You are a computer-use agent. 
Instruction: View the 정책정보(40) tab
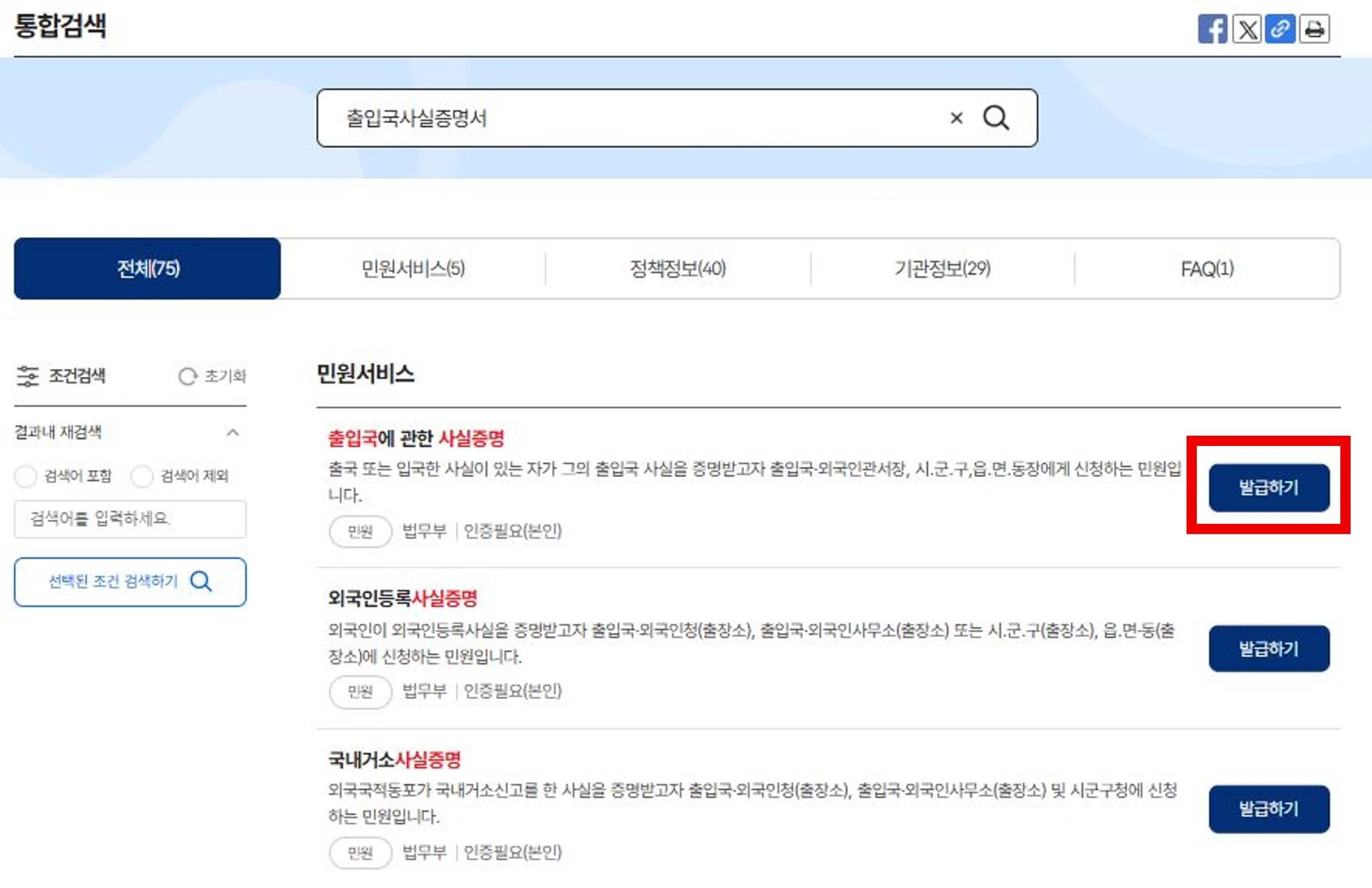coord(677,268)
